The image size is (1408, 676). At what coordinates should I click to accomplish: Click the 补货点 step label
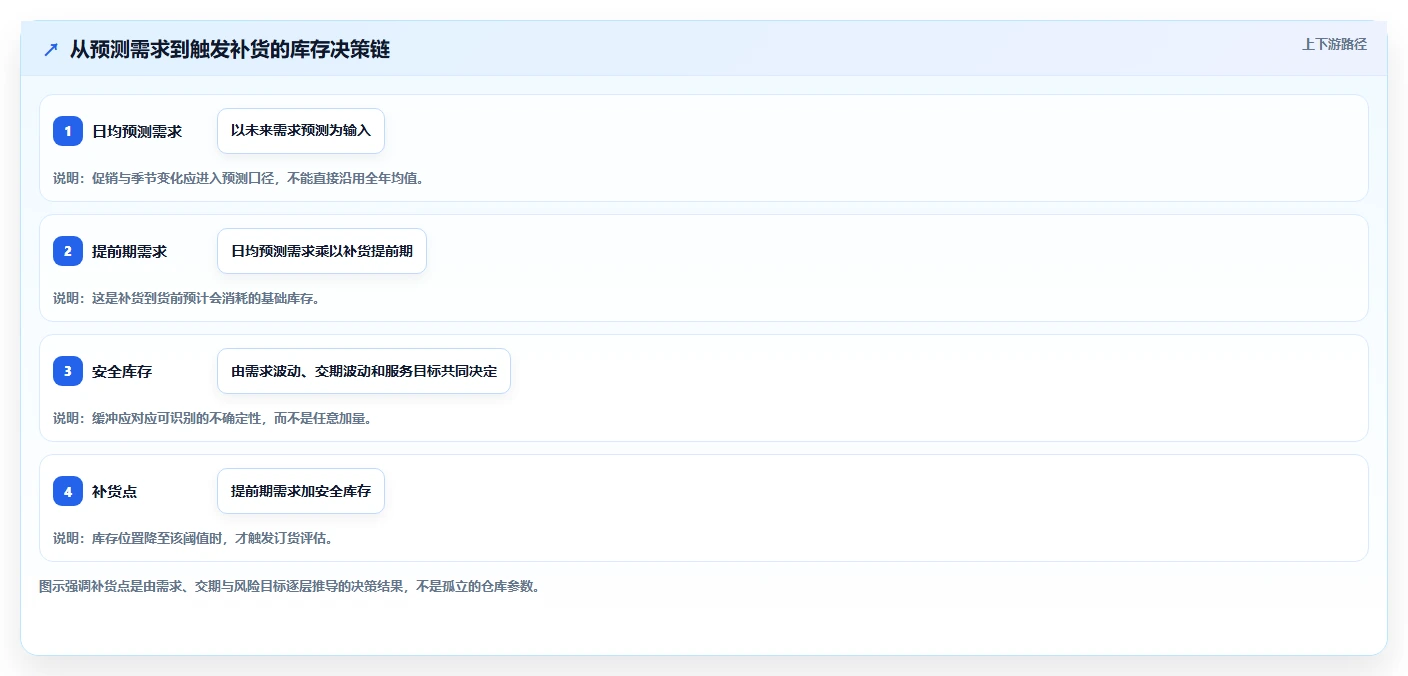point(115,491)
